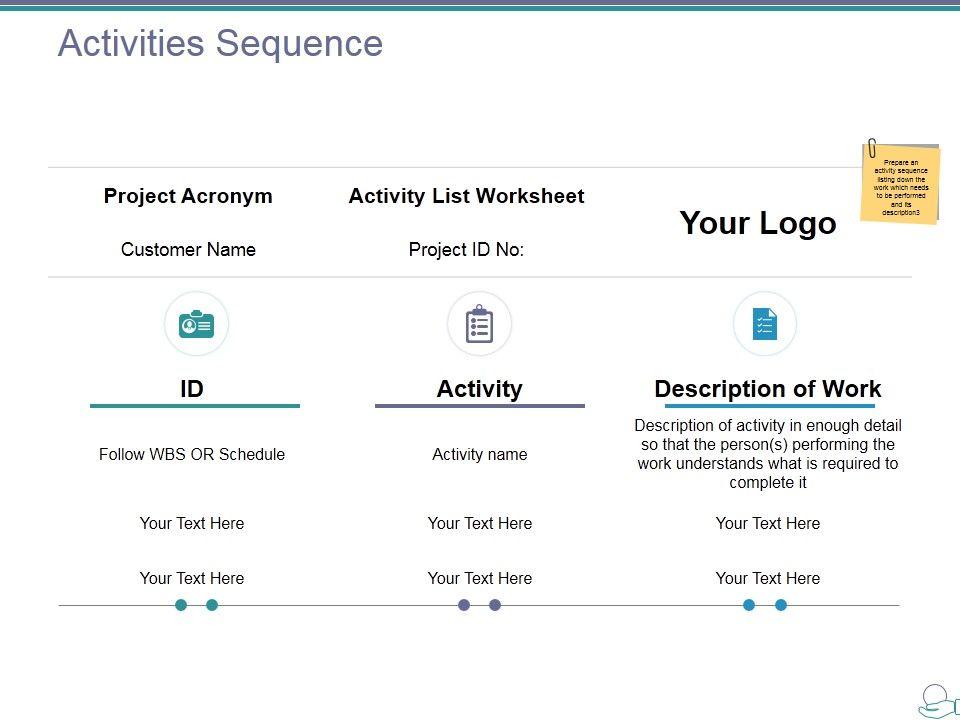Select the Project Acronym heading
960x720 pixels.
[x=188, y=196]
